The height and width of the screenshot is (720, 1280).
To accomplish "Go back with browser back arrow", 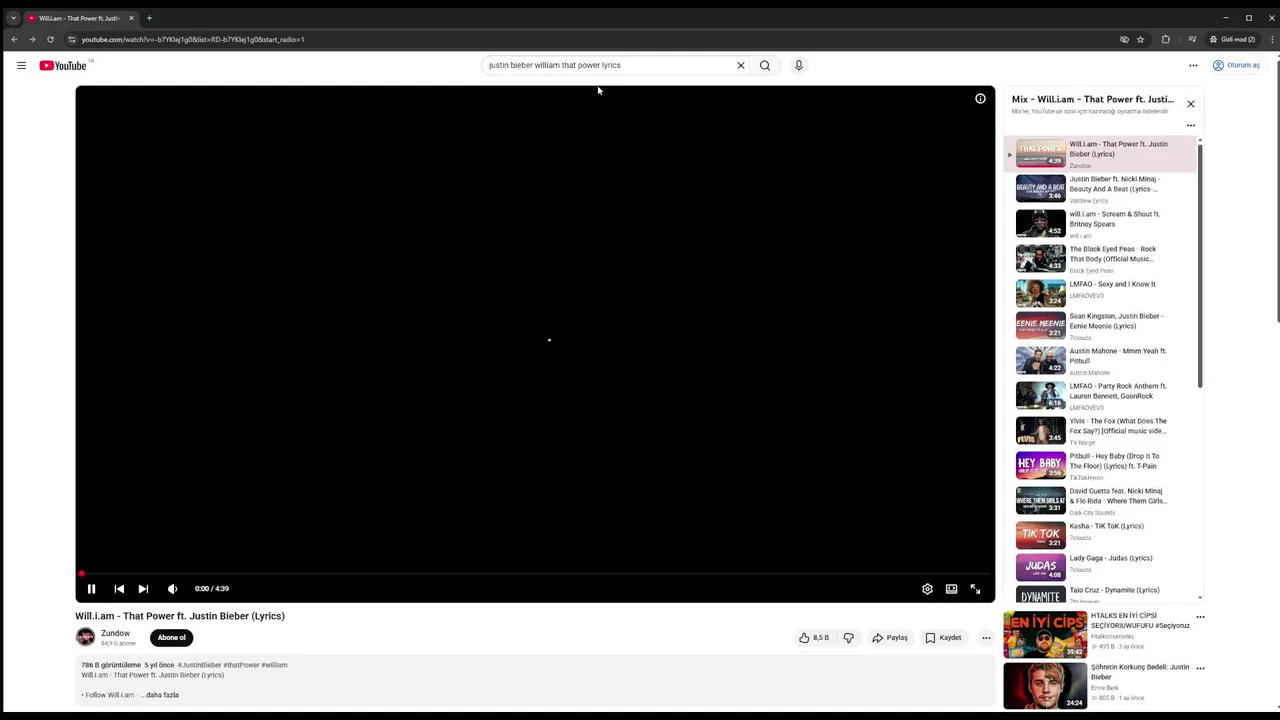I will (x=14, y=39).
